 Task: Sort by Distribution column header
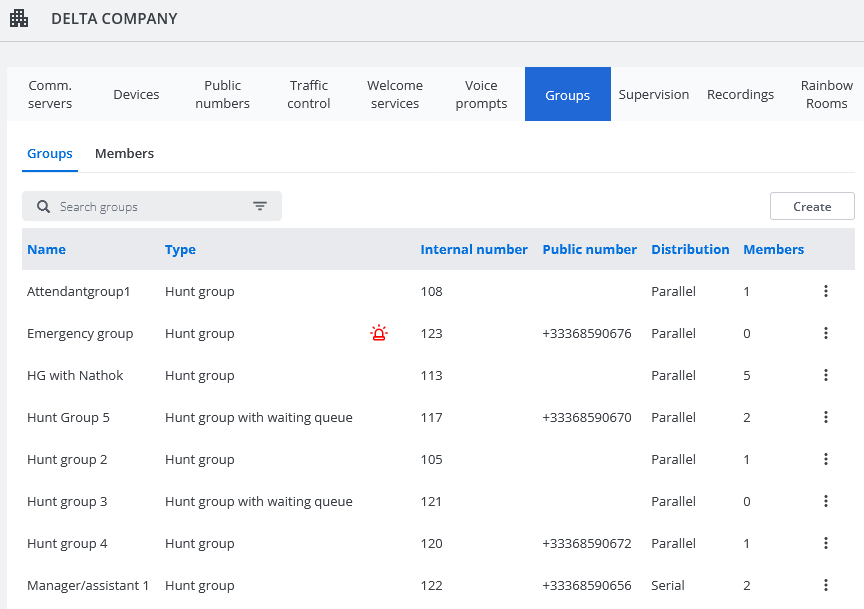[690, 249]
